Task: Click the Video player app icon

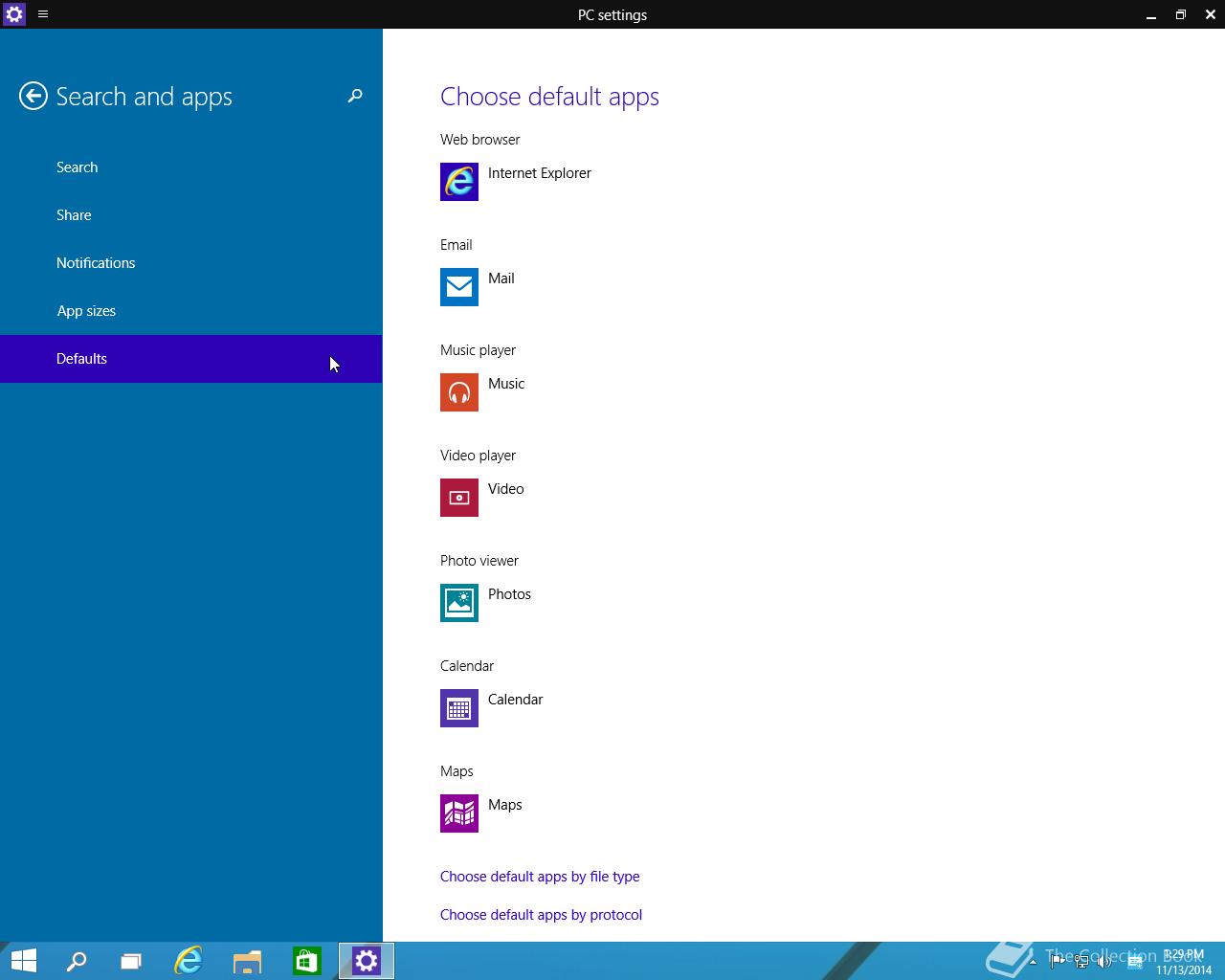Action: 459,498
